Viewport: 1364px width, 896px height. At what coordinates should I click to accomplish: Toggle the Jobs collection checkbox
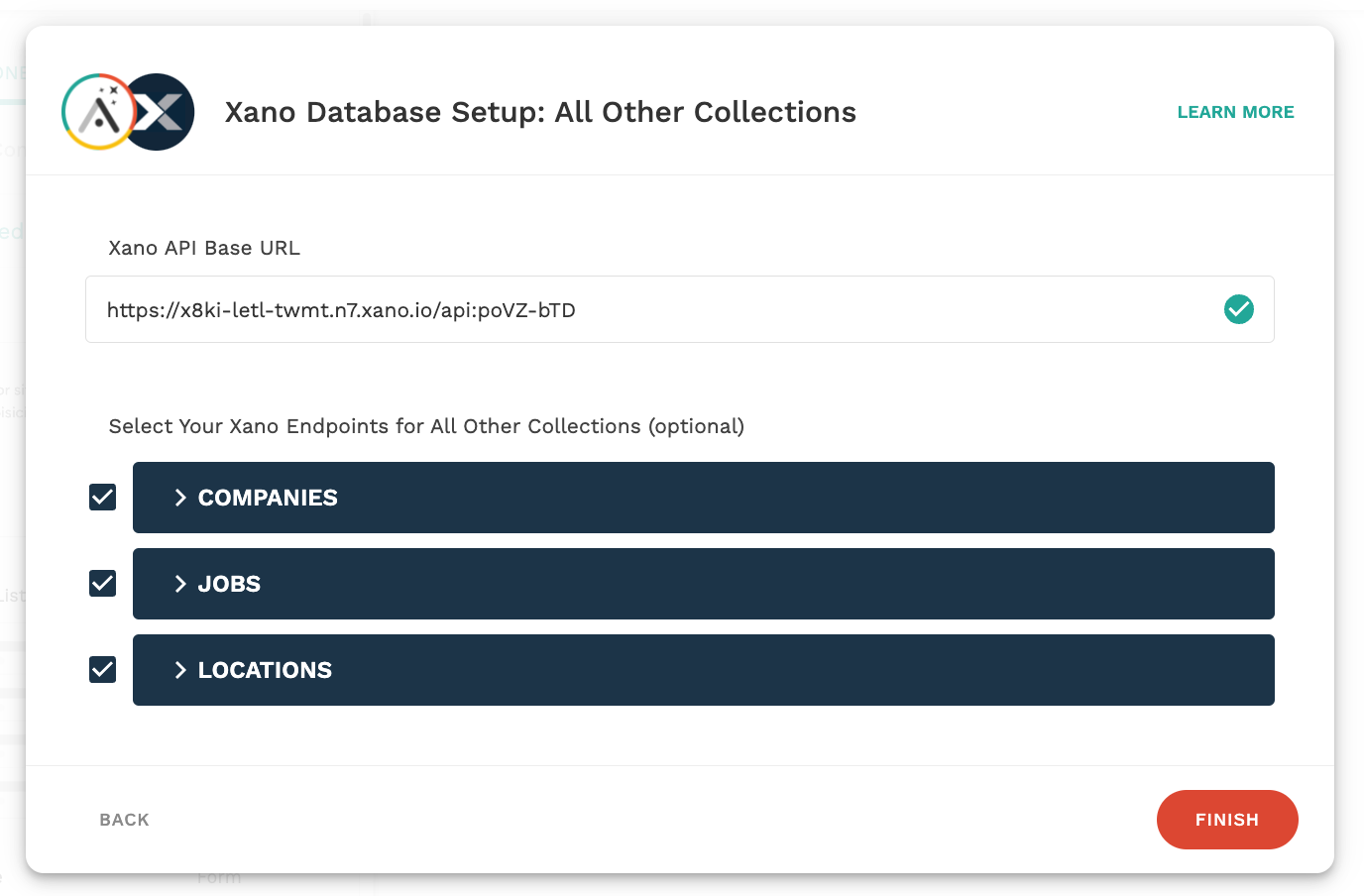pos(103,584)
